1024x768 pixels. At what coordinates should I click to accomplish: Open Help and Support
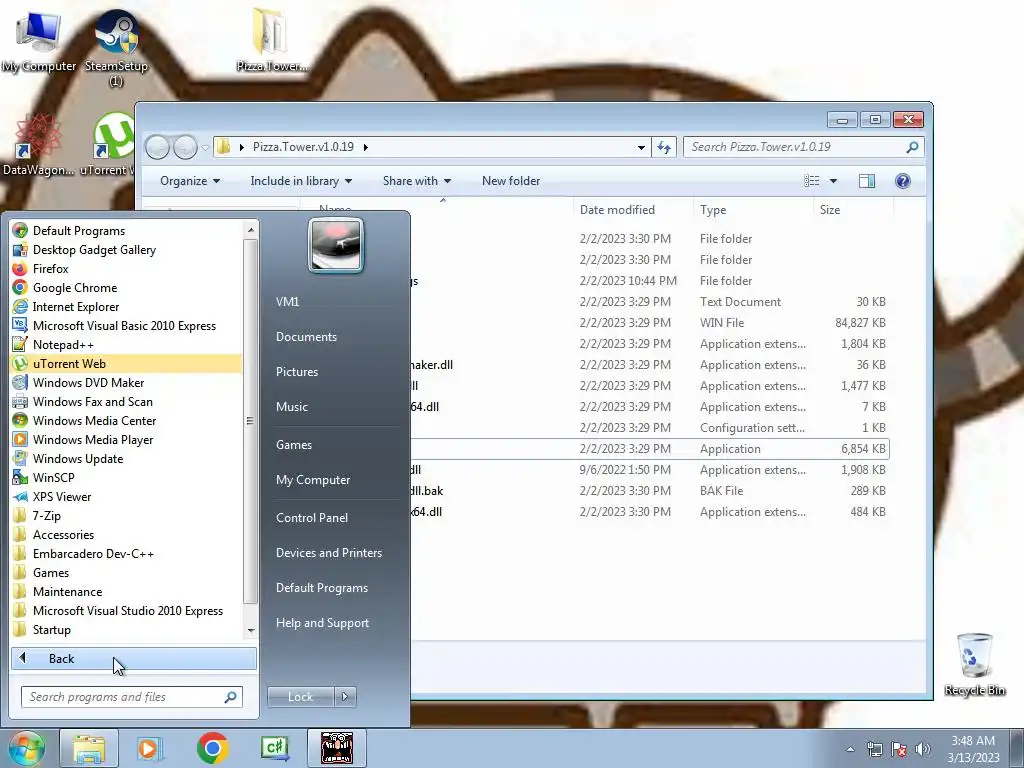click(x=323, y=622)
